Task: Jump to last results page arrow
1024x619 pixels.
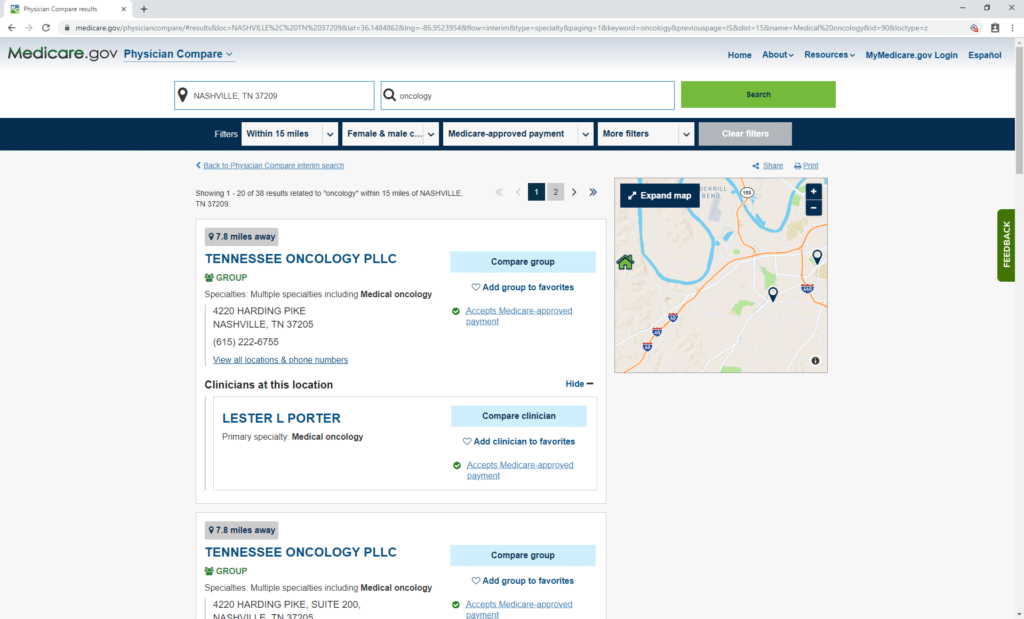Action: [593, 192]
